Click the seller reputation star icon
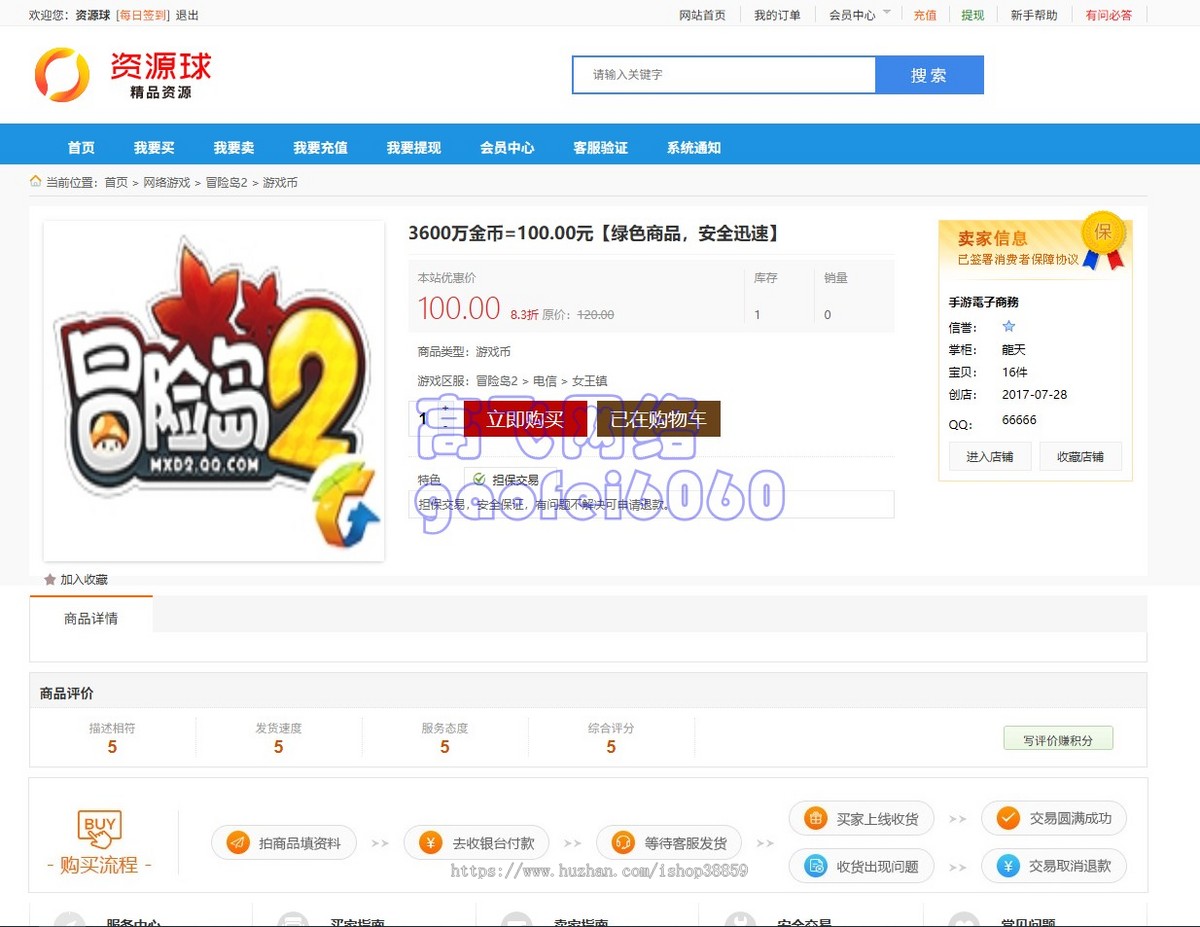 click(x=1009, y=327)
